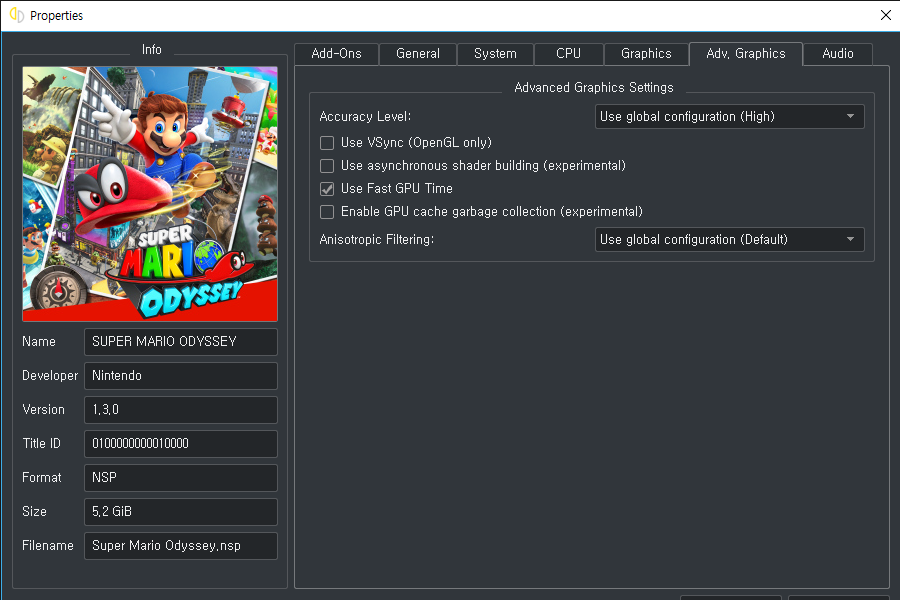
Task: Click the Super Mario Odyssey cover image
Action: click(150, 193)
